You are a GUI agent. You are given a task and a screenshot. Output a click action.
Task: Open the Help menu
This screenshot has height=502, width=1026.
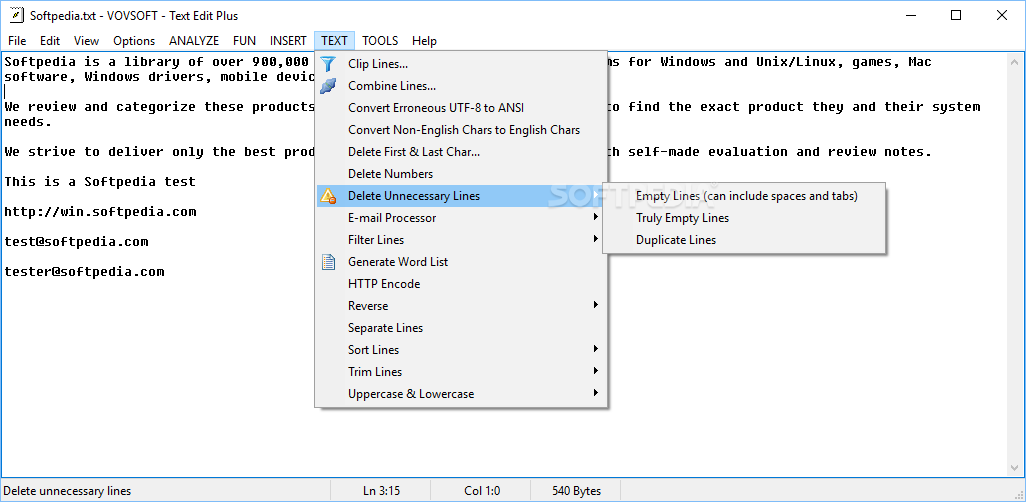click(424, 41)
